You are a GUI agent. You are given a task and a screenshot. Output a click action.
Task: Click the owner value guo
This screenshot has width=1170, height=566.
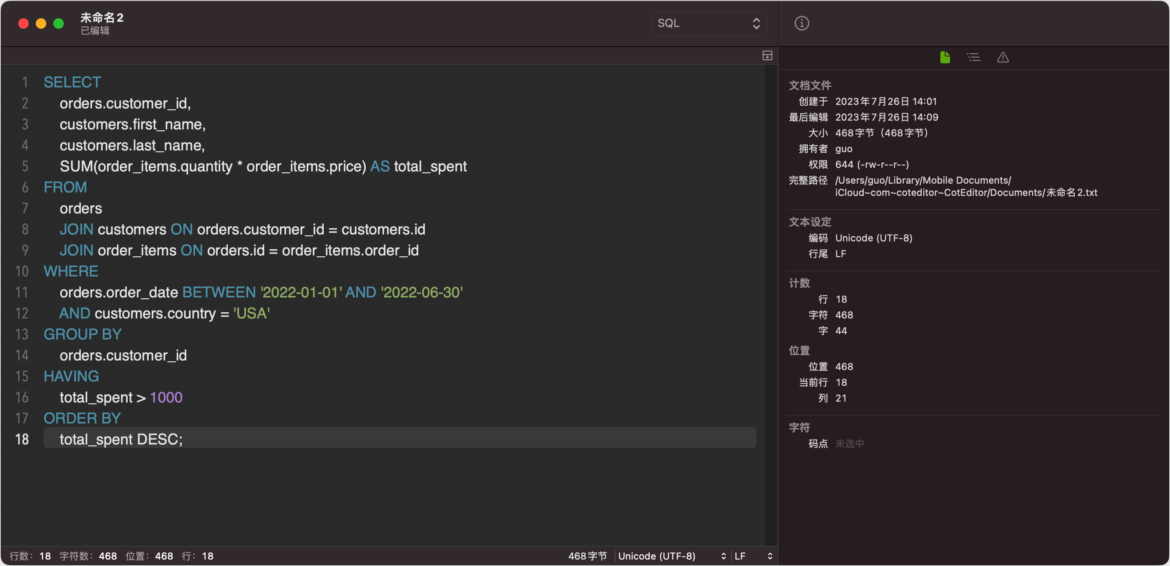tap(843, 148)
